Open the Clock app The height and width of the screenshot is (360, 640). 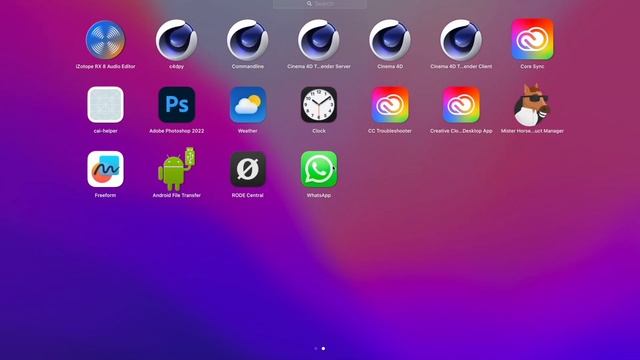[318, 104]
